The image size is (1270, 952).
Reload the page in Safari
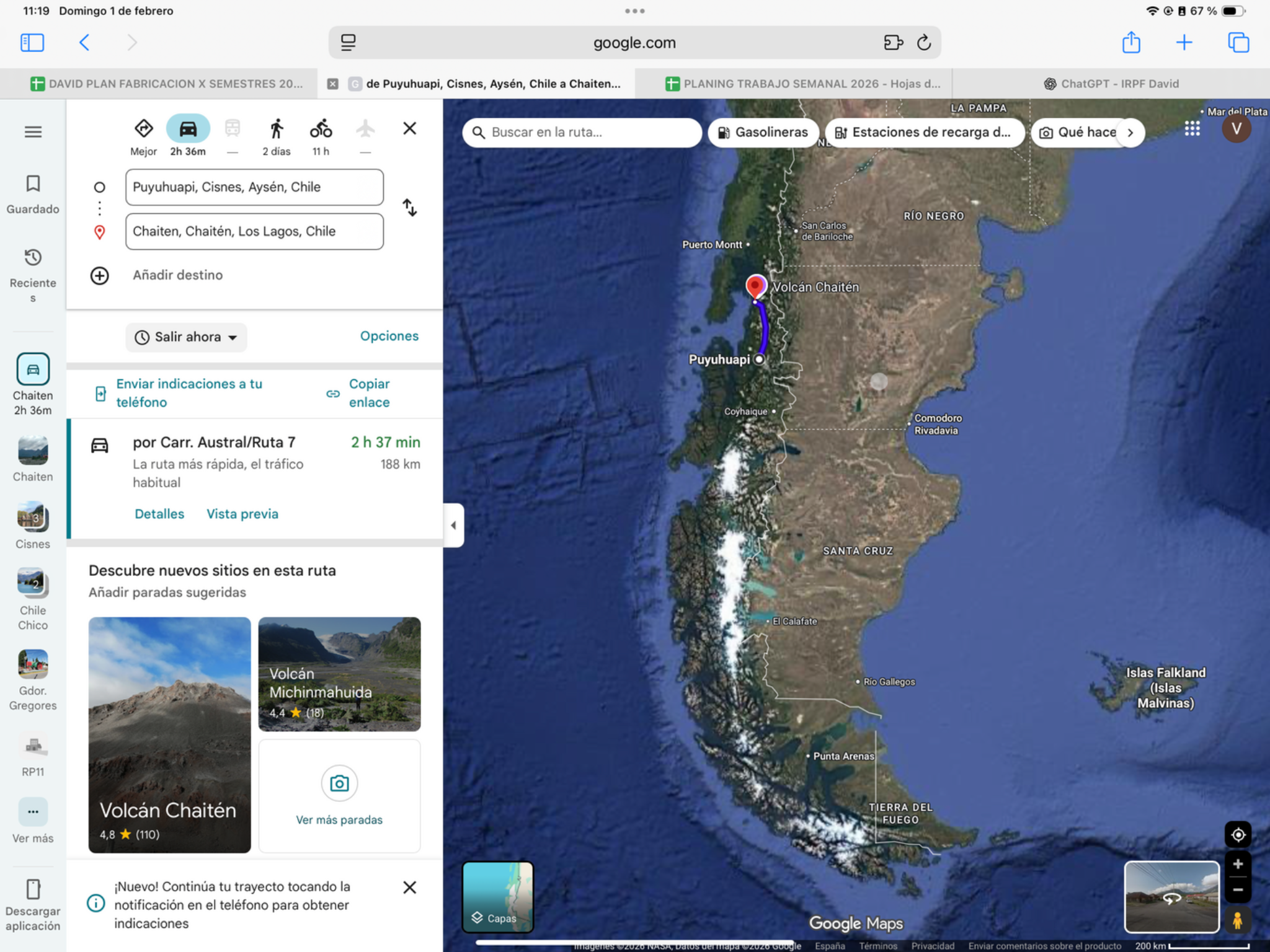924,43
